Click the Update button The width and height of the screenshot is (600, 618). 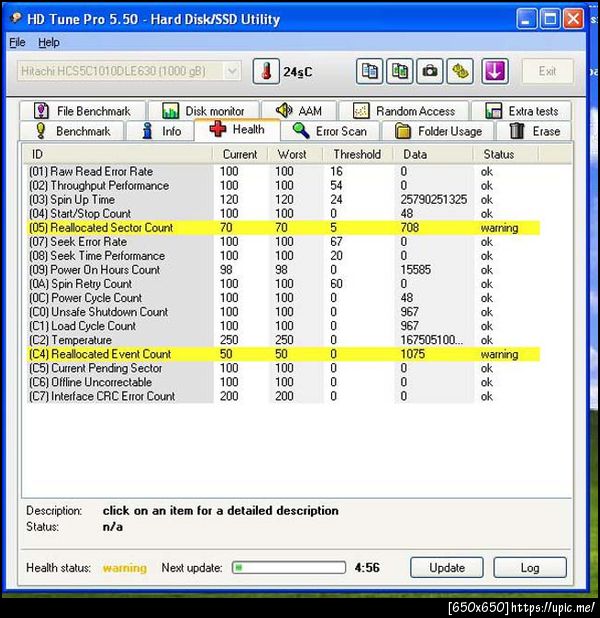447,568
